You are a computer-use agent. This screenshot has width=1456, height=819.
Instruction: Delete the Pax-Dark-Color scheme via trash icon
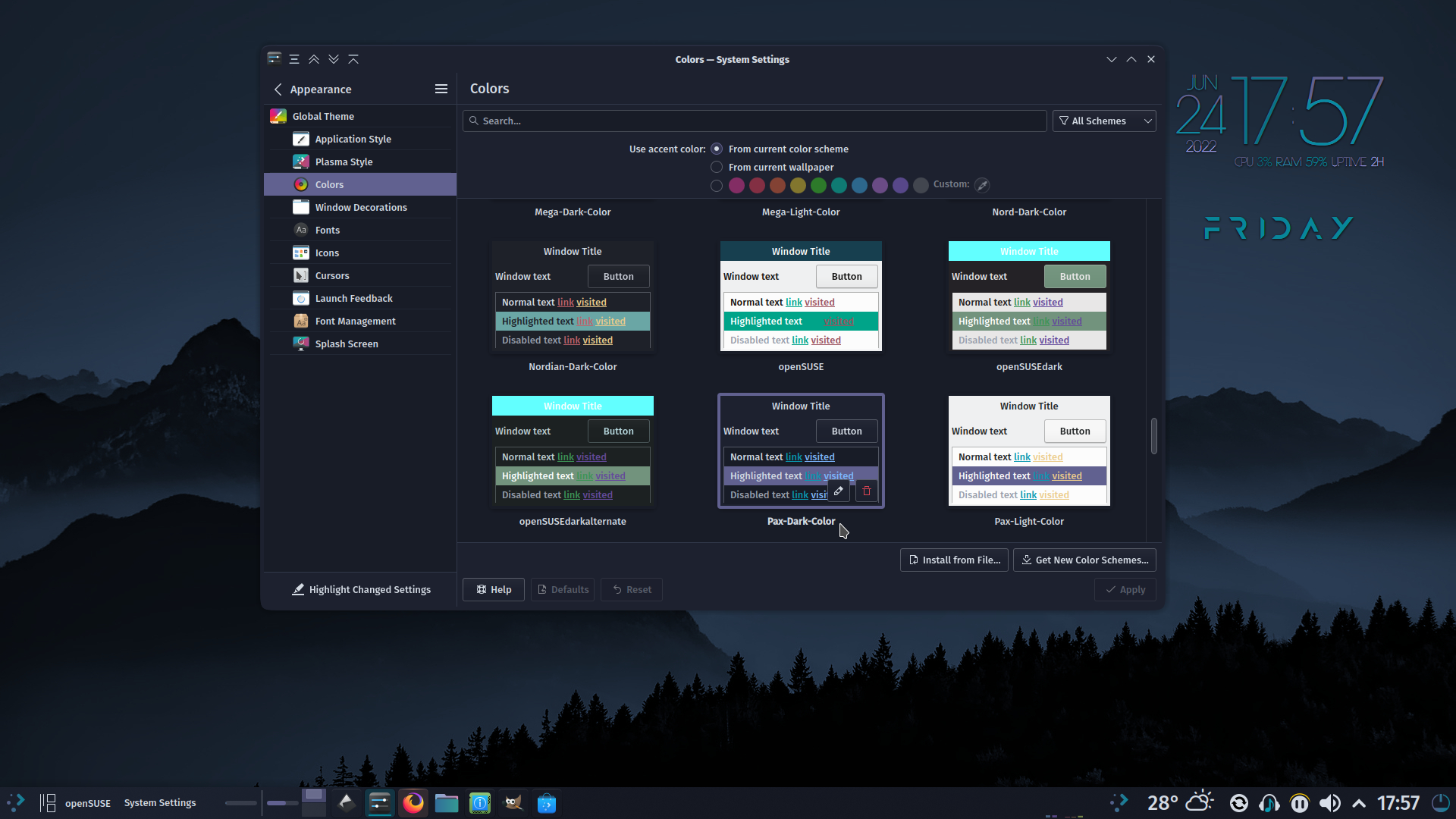pos(867,491)
